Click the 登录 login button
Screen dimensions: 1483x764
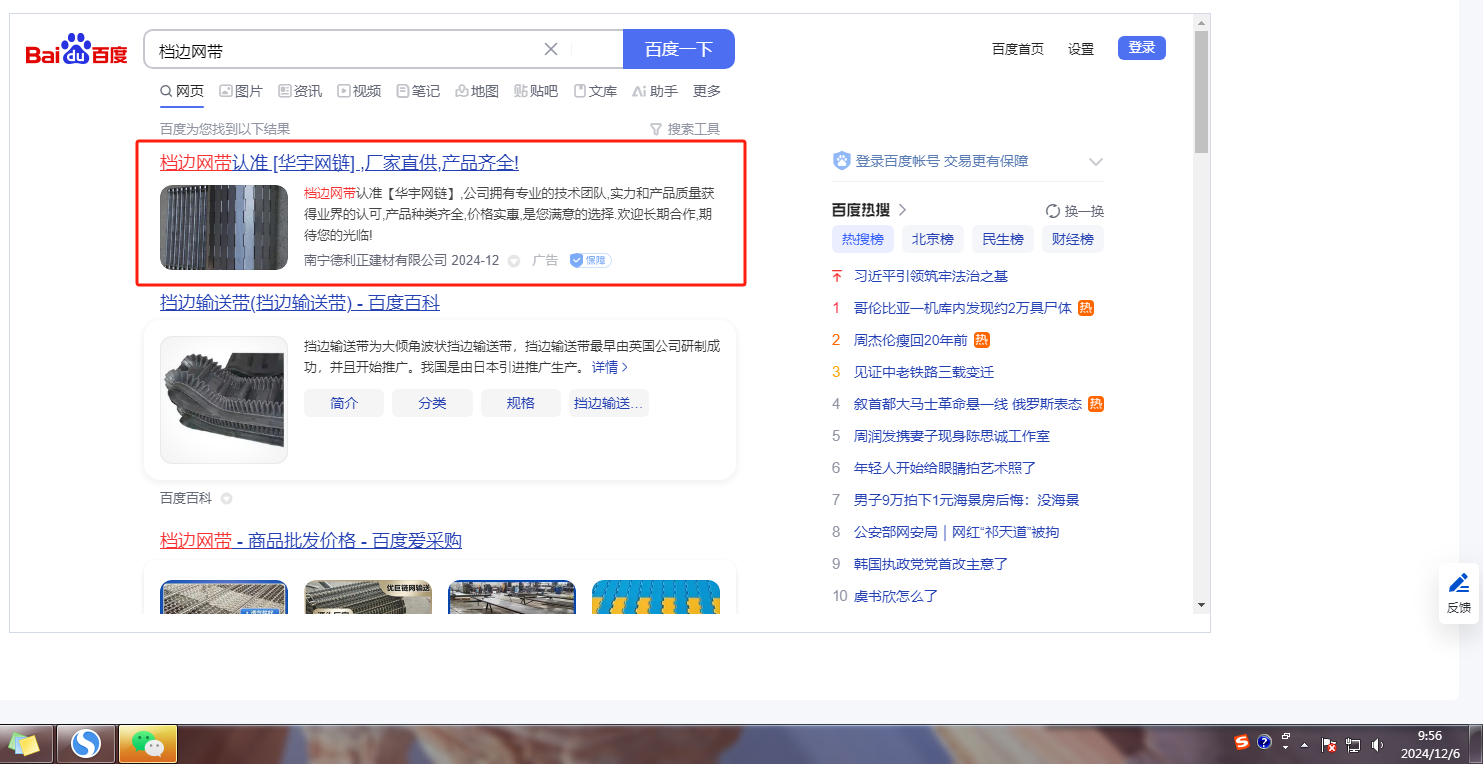coord(1141,48)
